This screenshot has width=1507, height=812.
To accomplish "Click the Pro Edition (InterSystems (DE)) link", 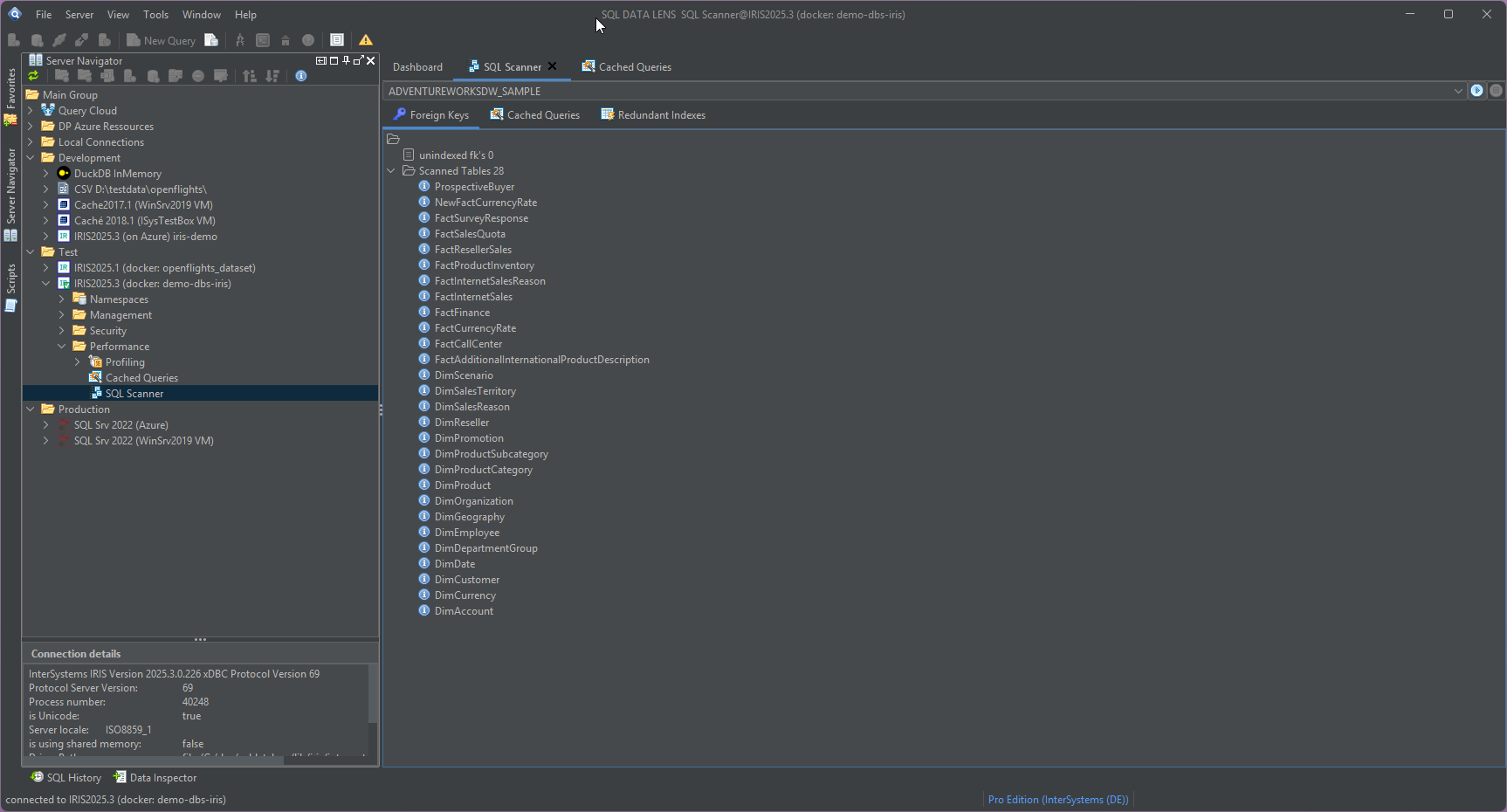I will (x=1058, y=800).
